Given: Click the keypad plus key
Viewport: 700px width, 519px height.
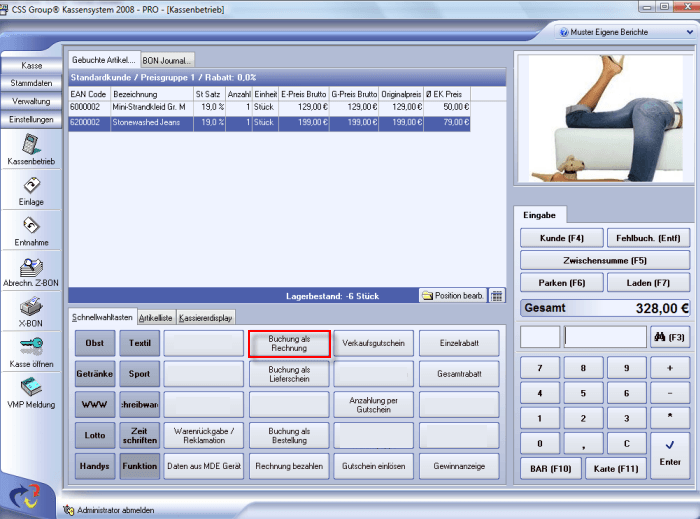Looking at the screenshot, I should (x=670, y=368).
